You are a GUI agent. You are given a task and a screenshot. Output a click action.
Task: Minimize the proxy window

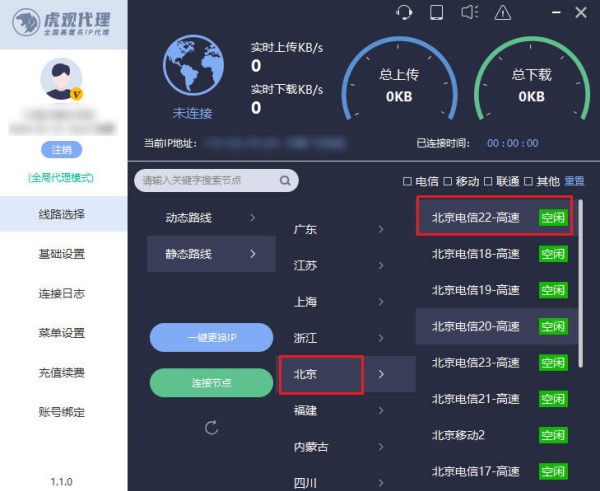pos(556,13)
